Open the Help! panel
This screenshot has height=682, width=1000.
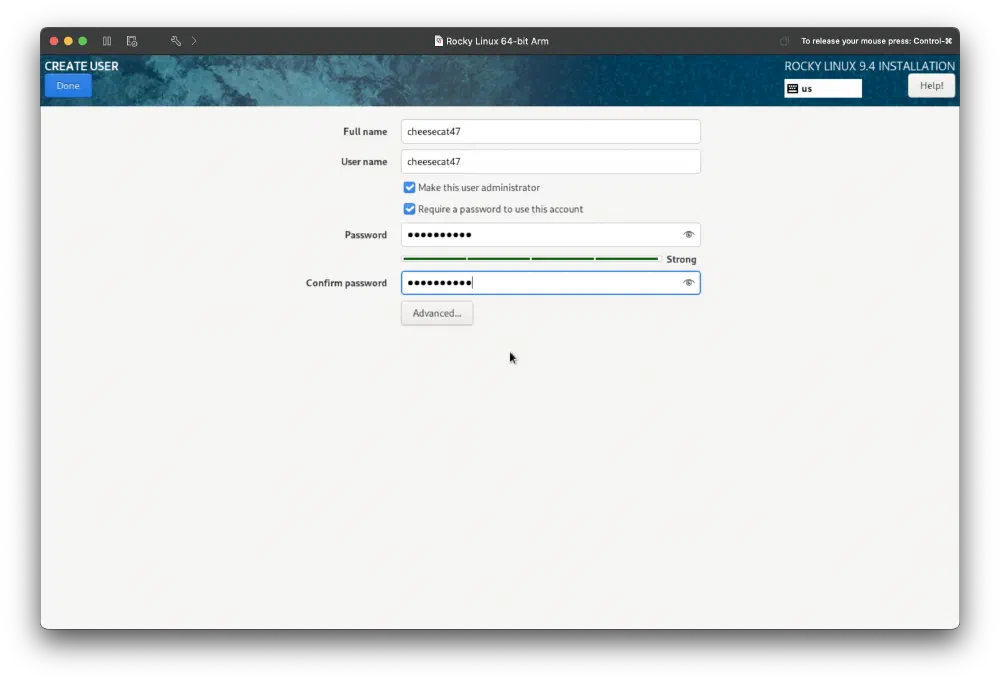(x=930, y=85)
